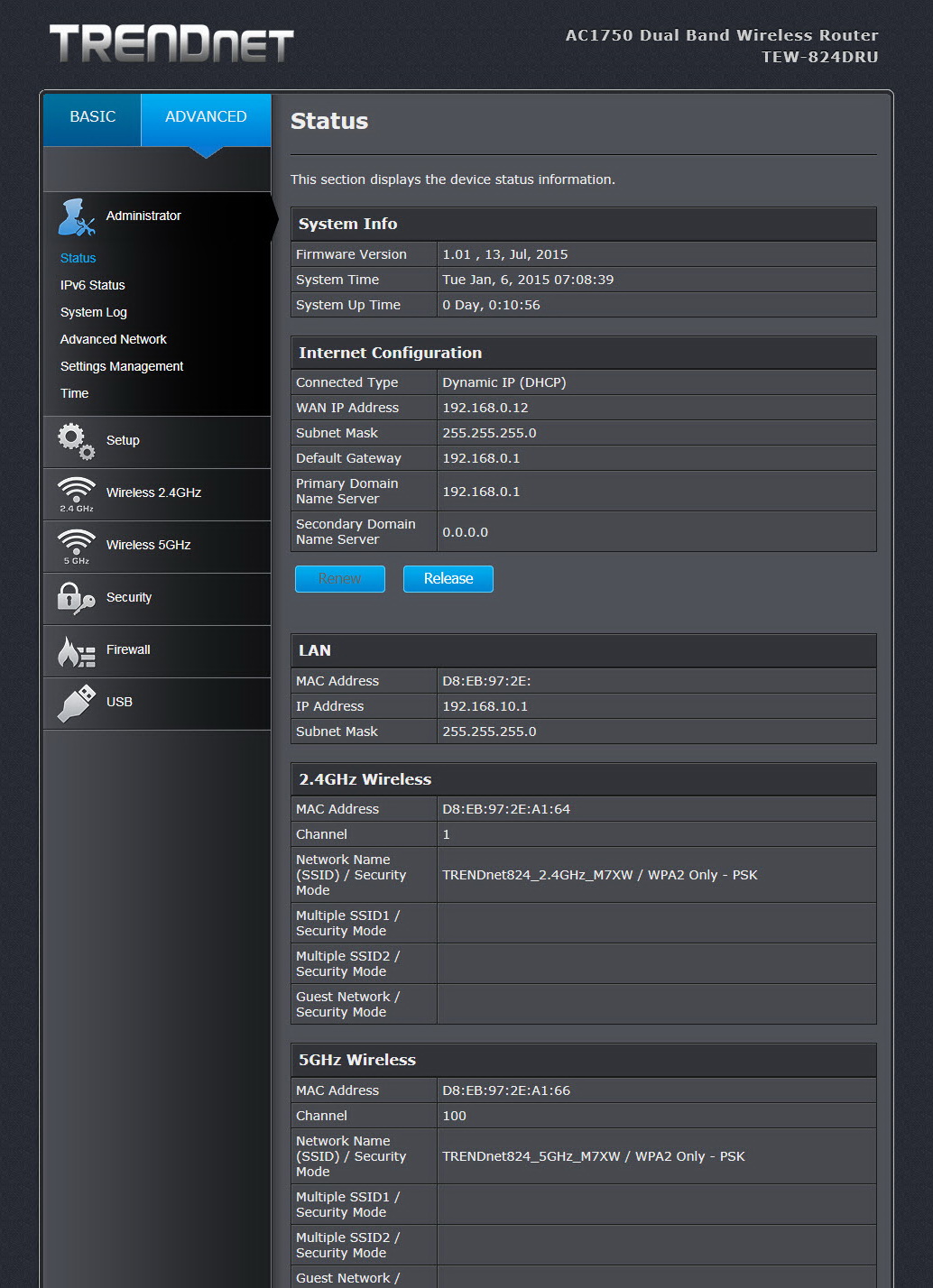Open Advanced Network settings
The height and width of the screenshot is (1288, 933).
click(113, 339)
